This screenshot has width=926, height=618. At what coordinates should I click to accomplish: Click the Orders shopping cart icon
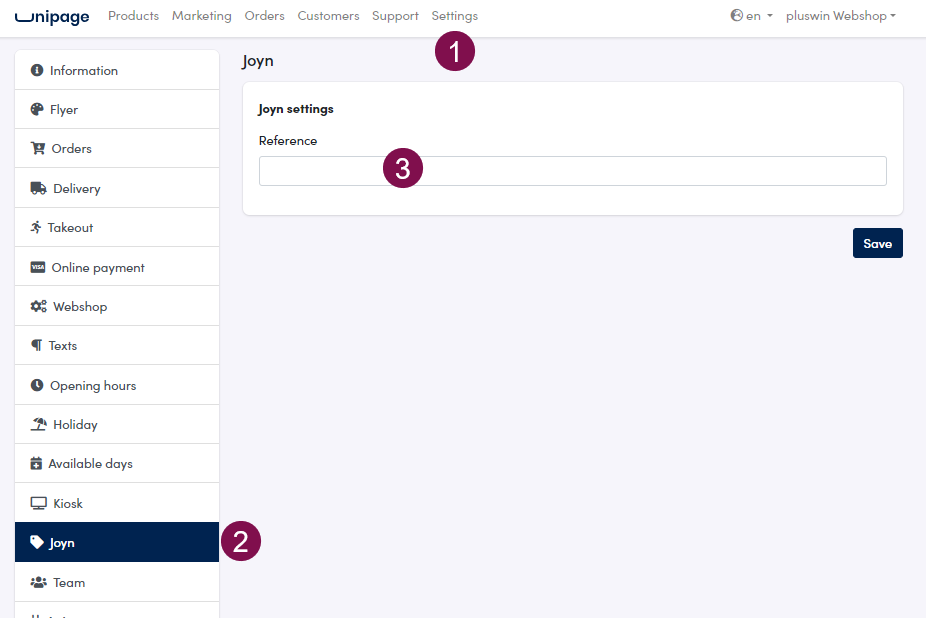click(38, 148)
